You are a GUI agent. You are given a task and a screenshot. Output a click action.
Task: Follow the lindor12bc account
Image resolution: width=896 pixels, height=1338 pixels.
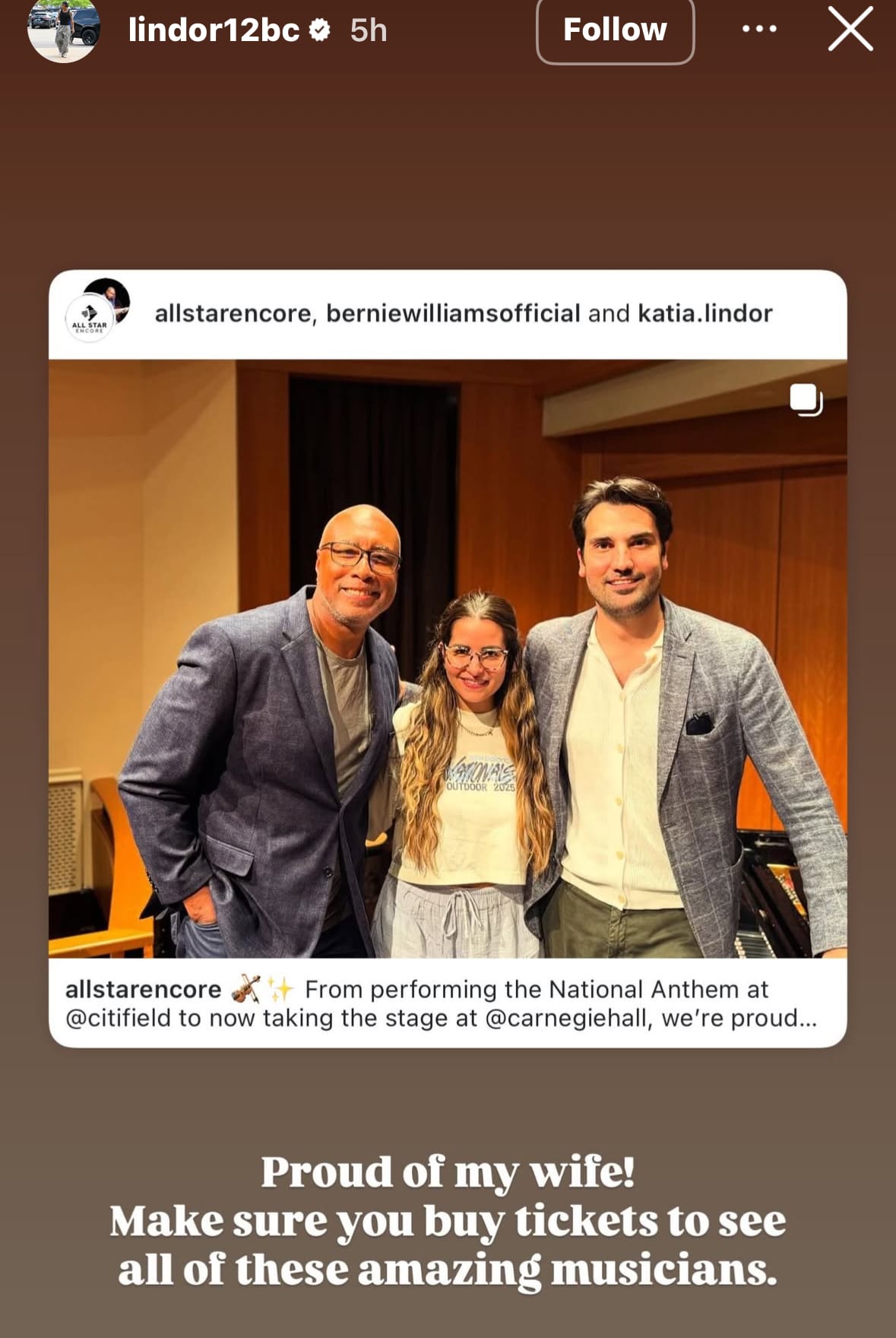pyautogui.click(x=615, y=30)
